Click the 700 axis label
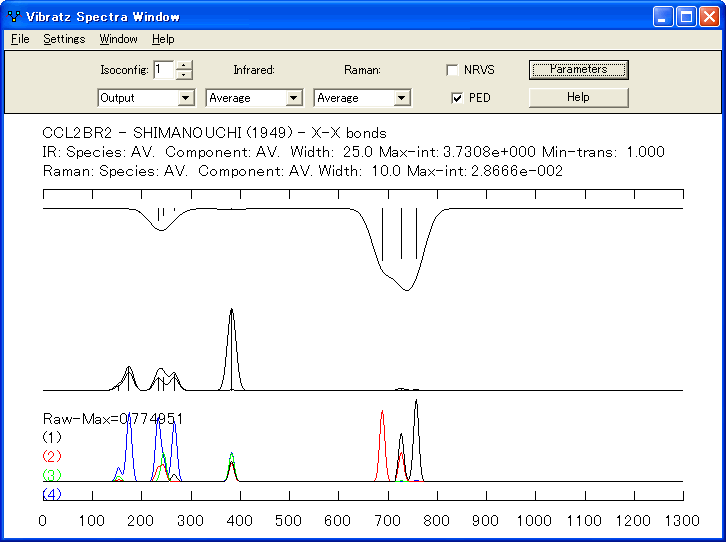Image resolution: width=726 pixels, height=542 pixels. (388, 521)
